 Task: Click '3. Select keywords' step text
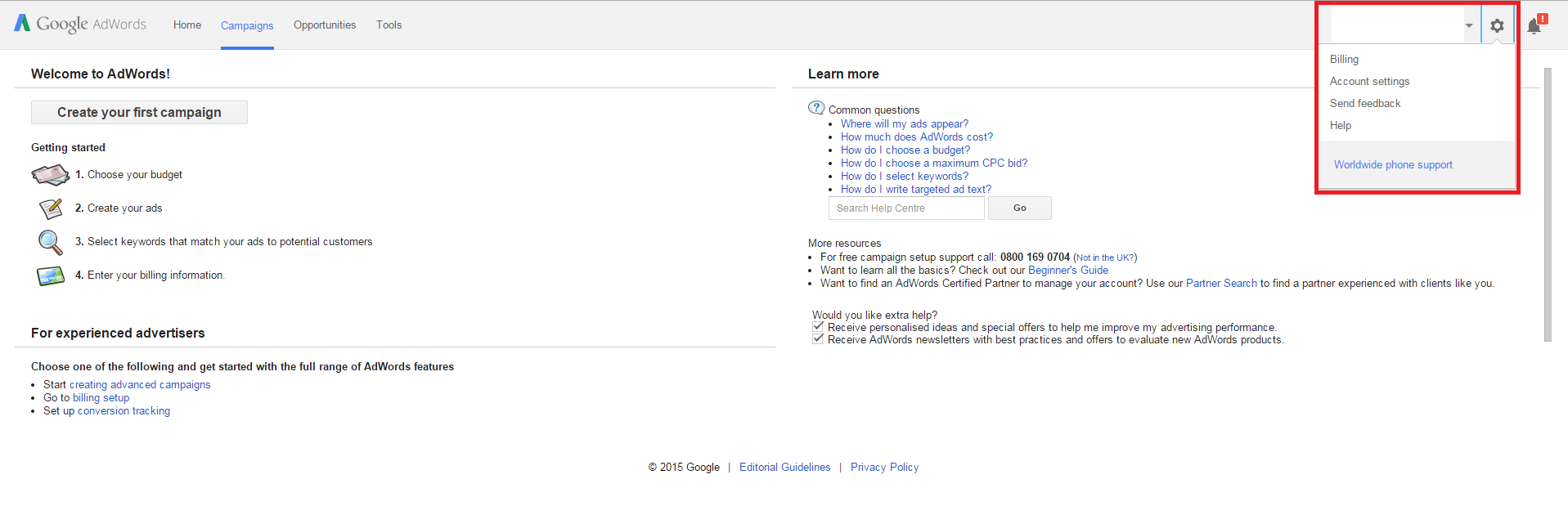223,241
